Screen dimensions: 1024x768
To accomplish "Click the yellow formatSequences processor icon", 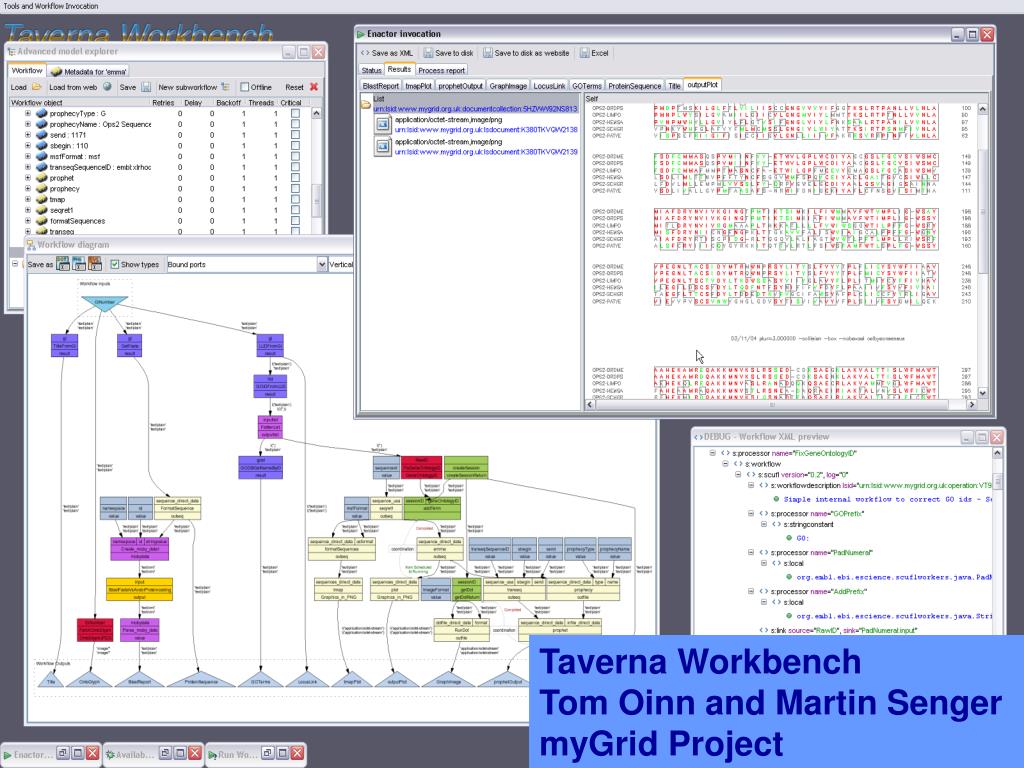I will pos(42,221).
